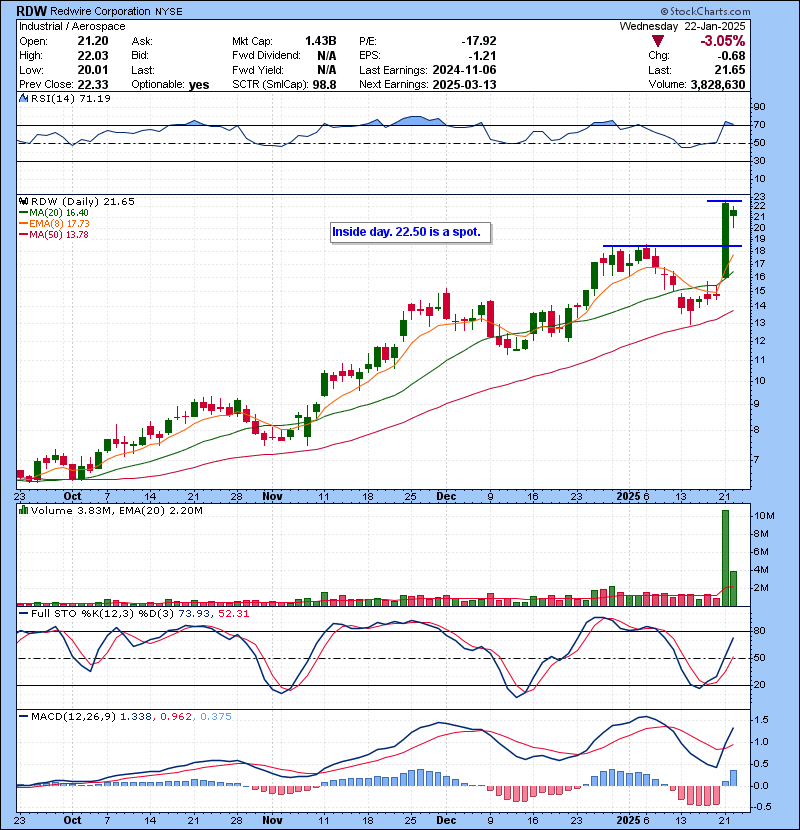Select the High value 22.03

(x=93, y=55)
